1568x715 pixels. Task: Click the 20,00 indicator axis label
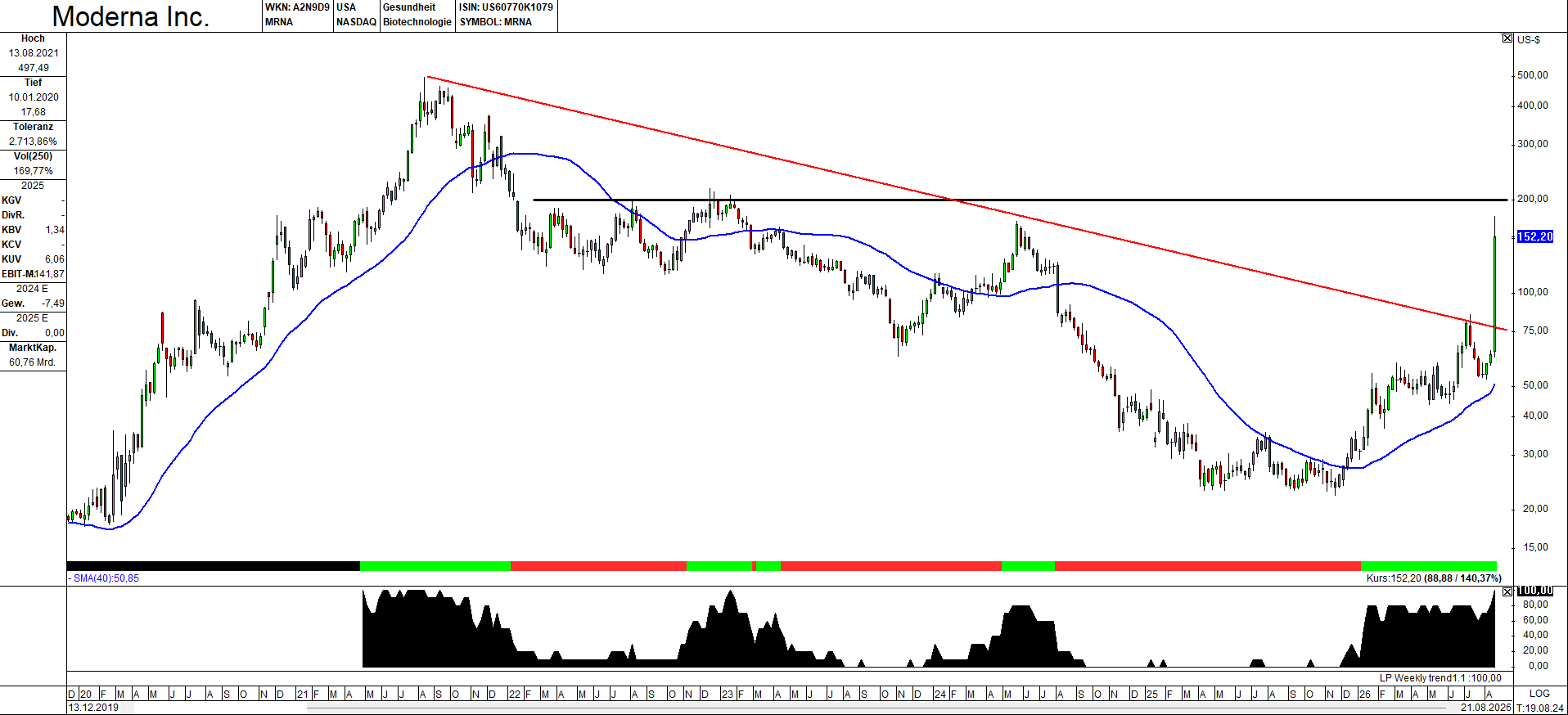(x=1535, y=650)
